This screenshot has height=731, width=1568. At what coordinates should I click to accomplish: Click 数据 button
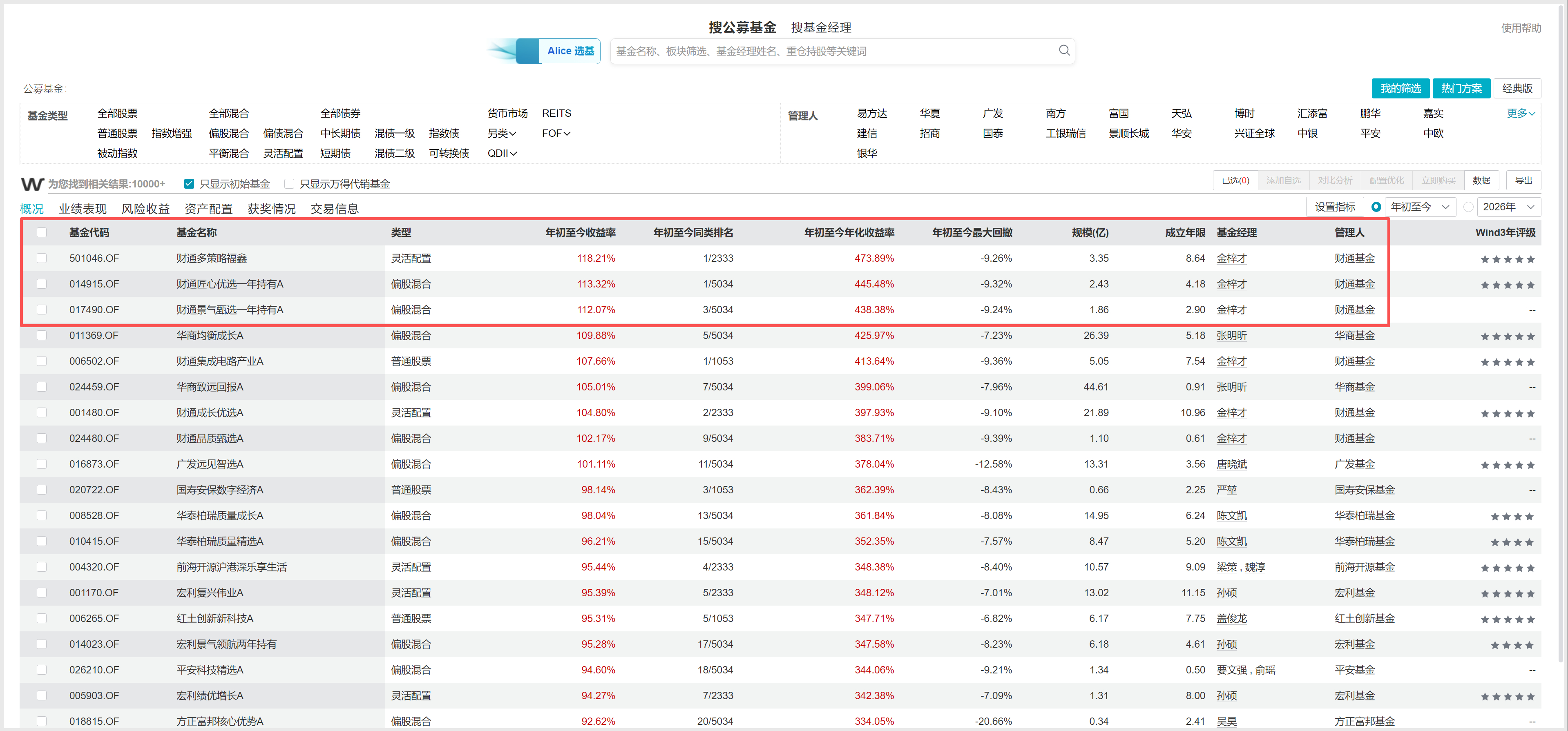point(1481,180)
